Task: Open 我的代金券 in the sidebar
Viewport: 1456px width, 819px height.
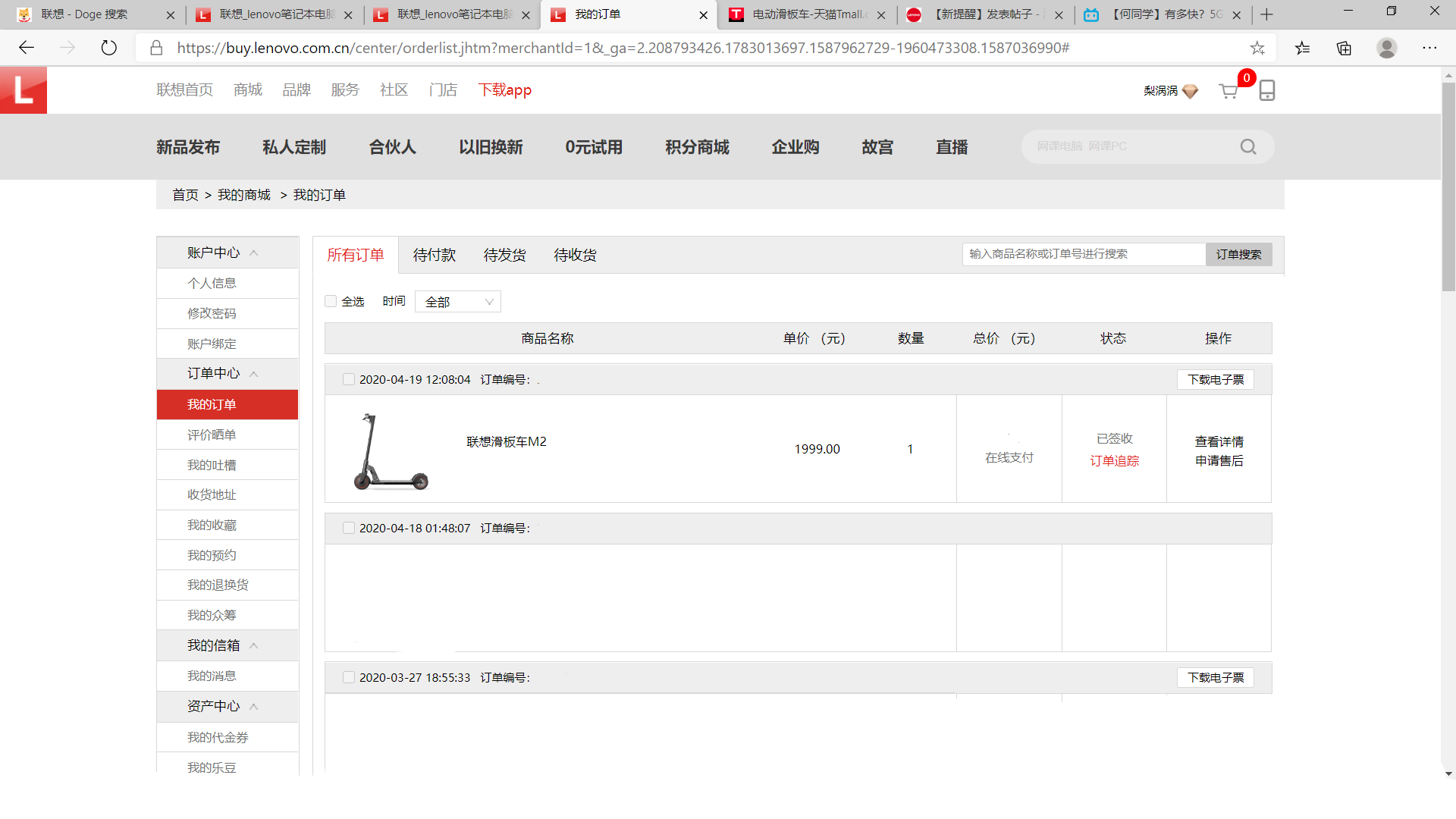Action: pyautogui.click(x=218, y=737)
